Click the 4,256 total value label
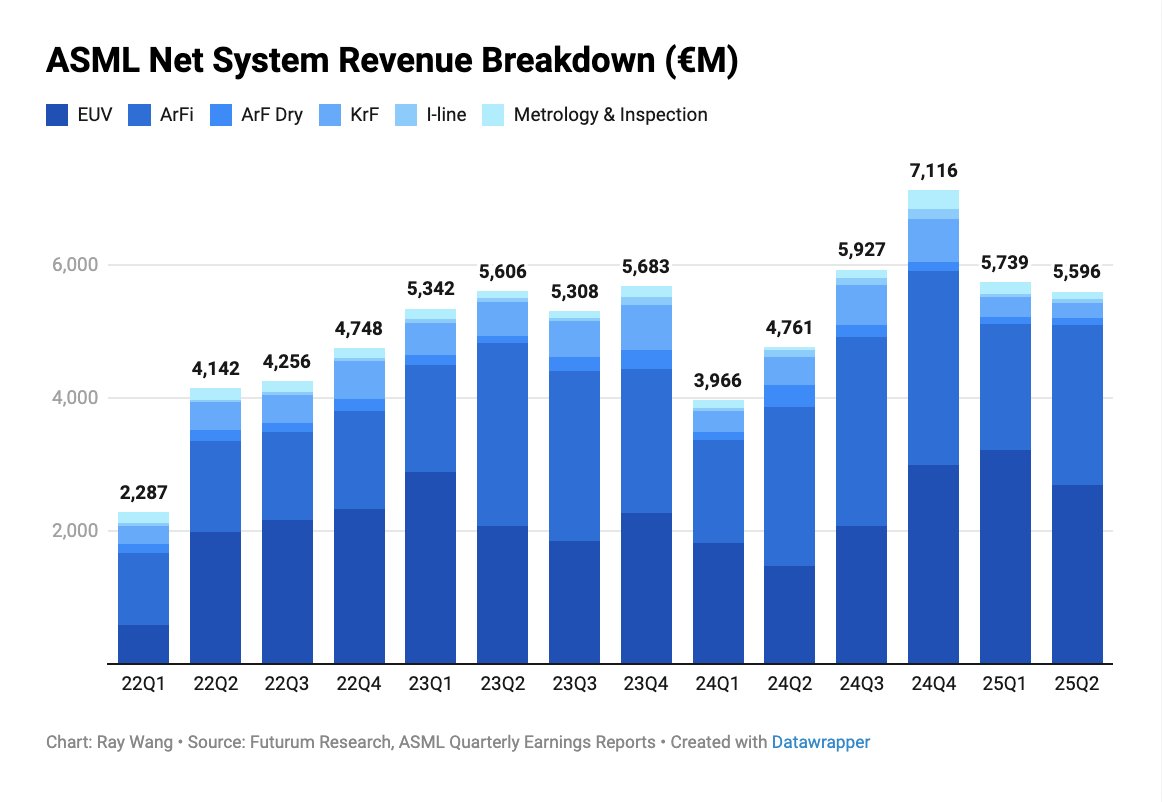The image size is (1162, 802). [x=287, y=362]
